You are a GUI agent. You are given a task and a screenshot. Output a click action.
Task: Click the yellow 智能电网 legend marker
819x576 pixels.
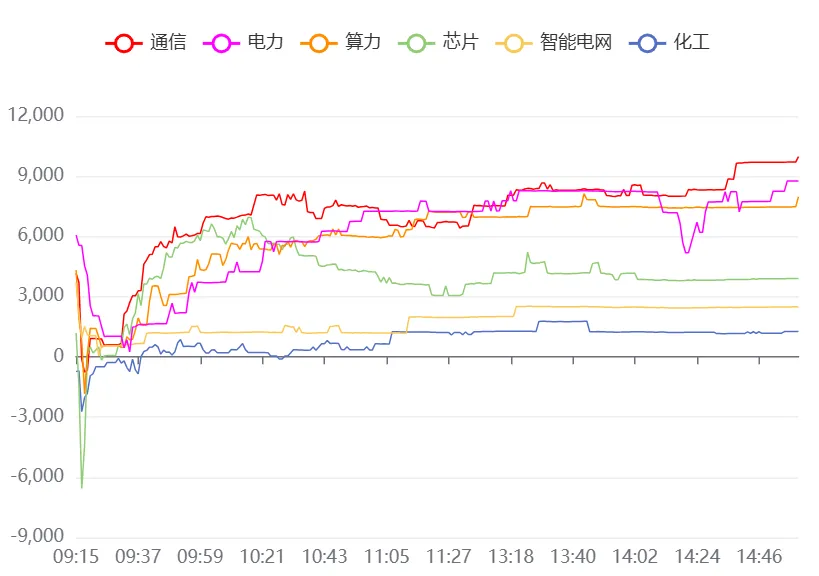(515, 43)
